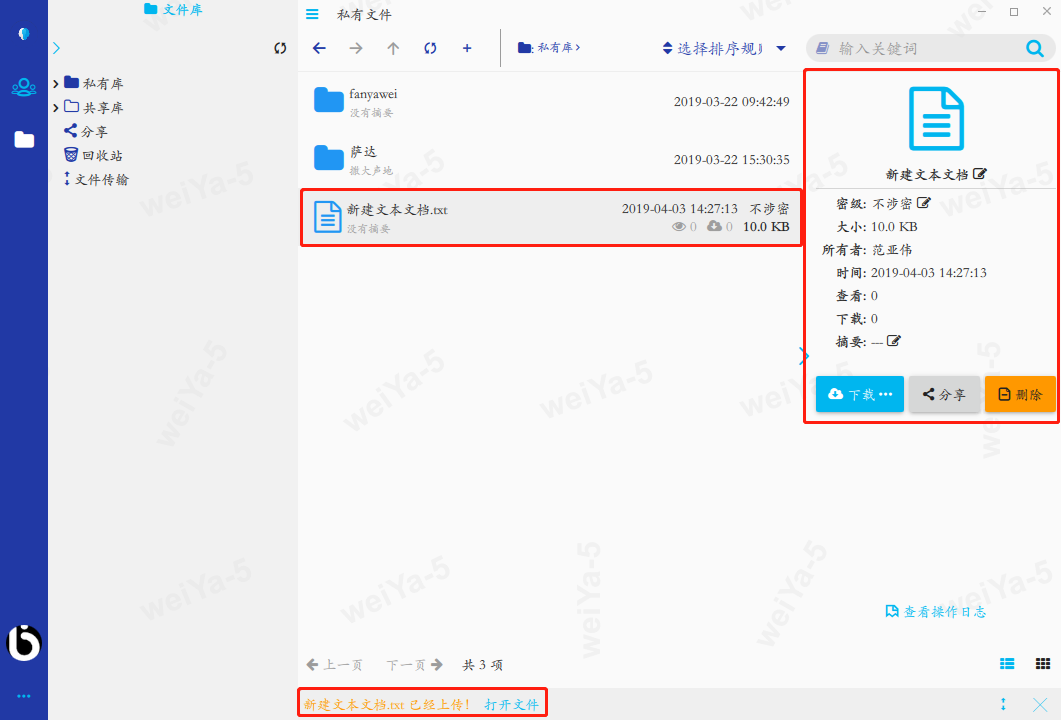Edit the 摘要 summary field
This screenshot has height=720, width=1061.
point(894,341)
